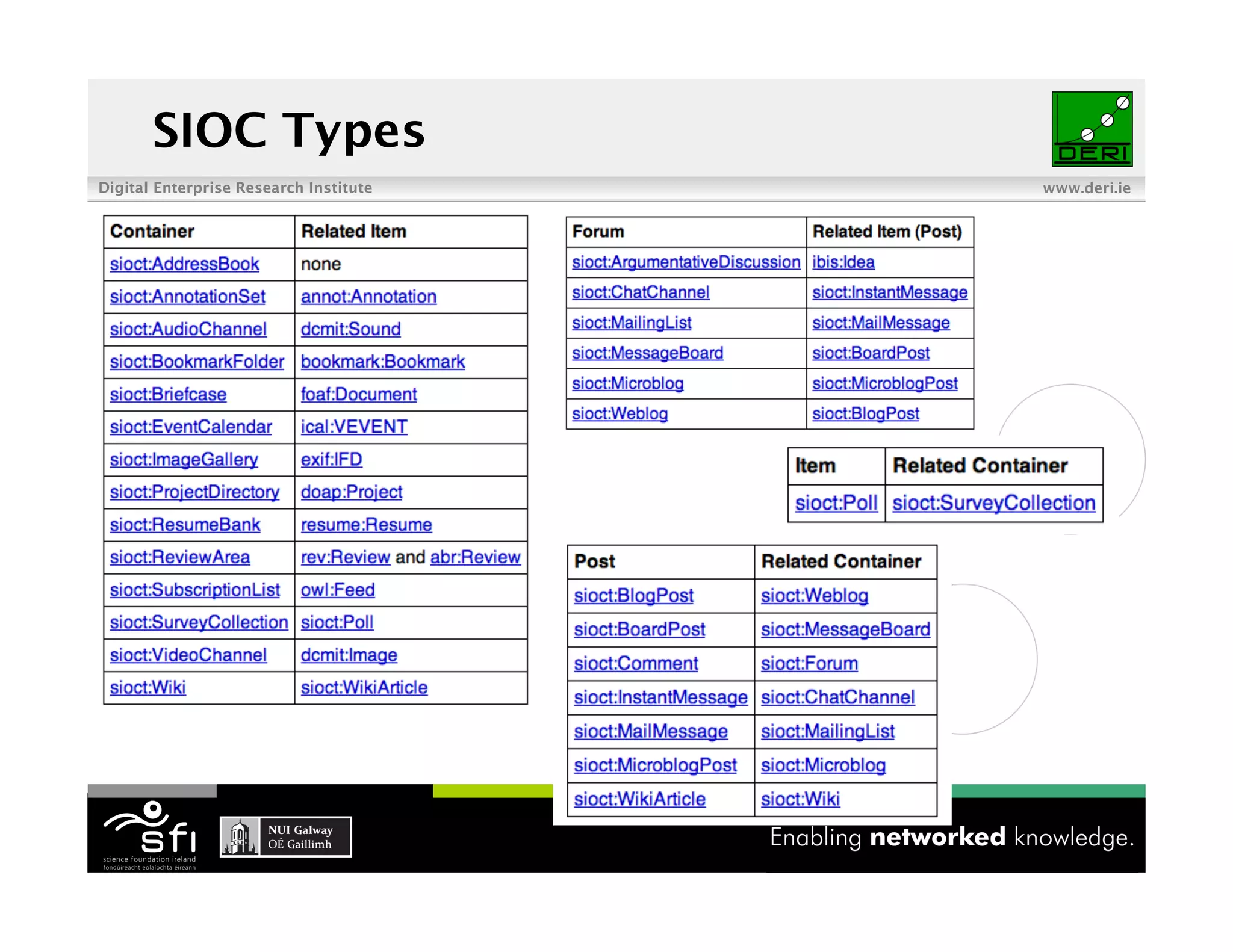Follow the ical:VEVENT link
1233x952 pixels.
pos(354,427)
